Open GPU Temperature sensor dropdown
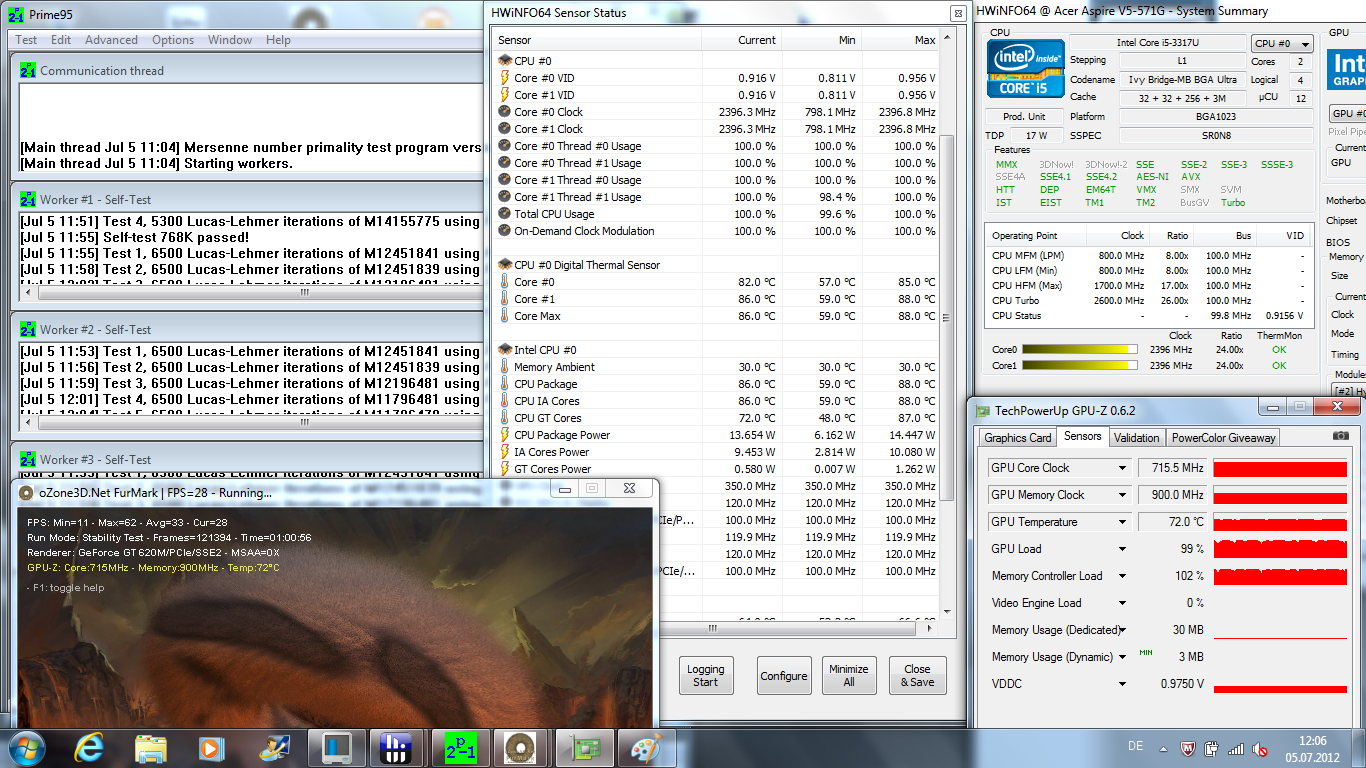Viewport: 1366px width, 768px height. coord(1123,522)
